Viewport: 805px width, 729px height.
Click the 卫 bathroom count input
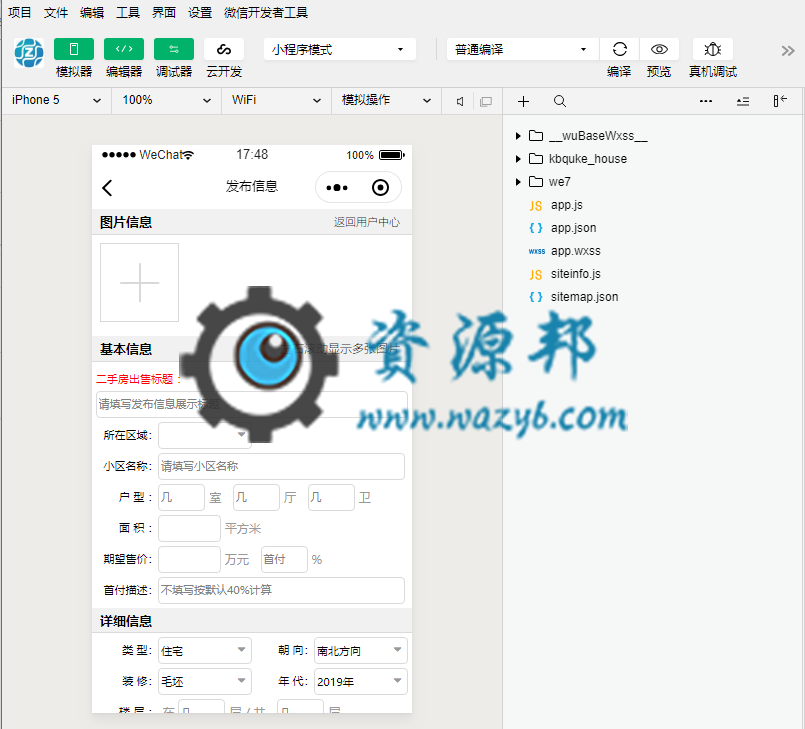331,497
